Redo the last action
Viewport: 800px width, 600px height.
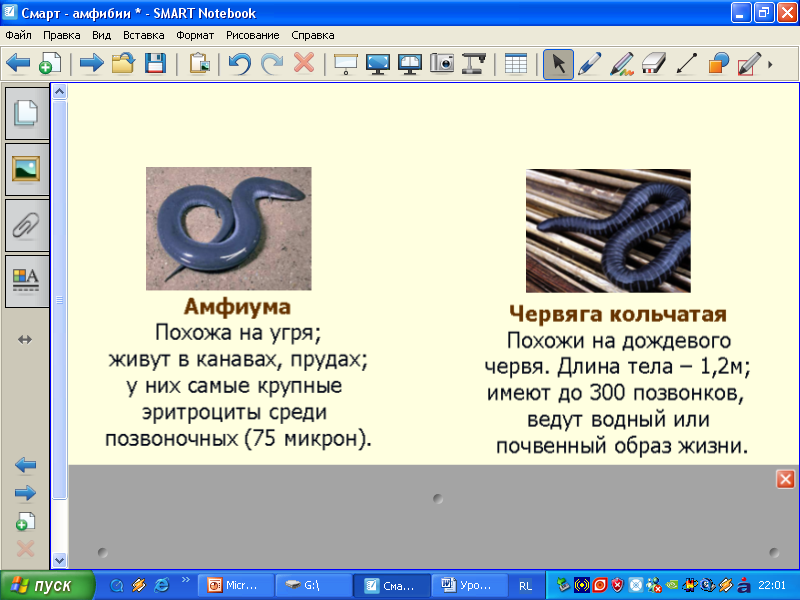(x=272, y=64)
